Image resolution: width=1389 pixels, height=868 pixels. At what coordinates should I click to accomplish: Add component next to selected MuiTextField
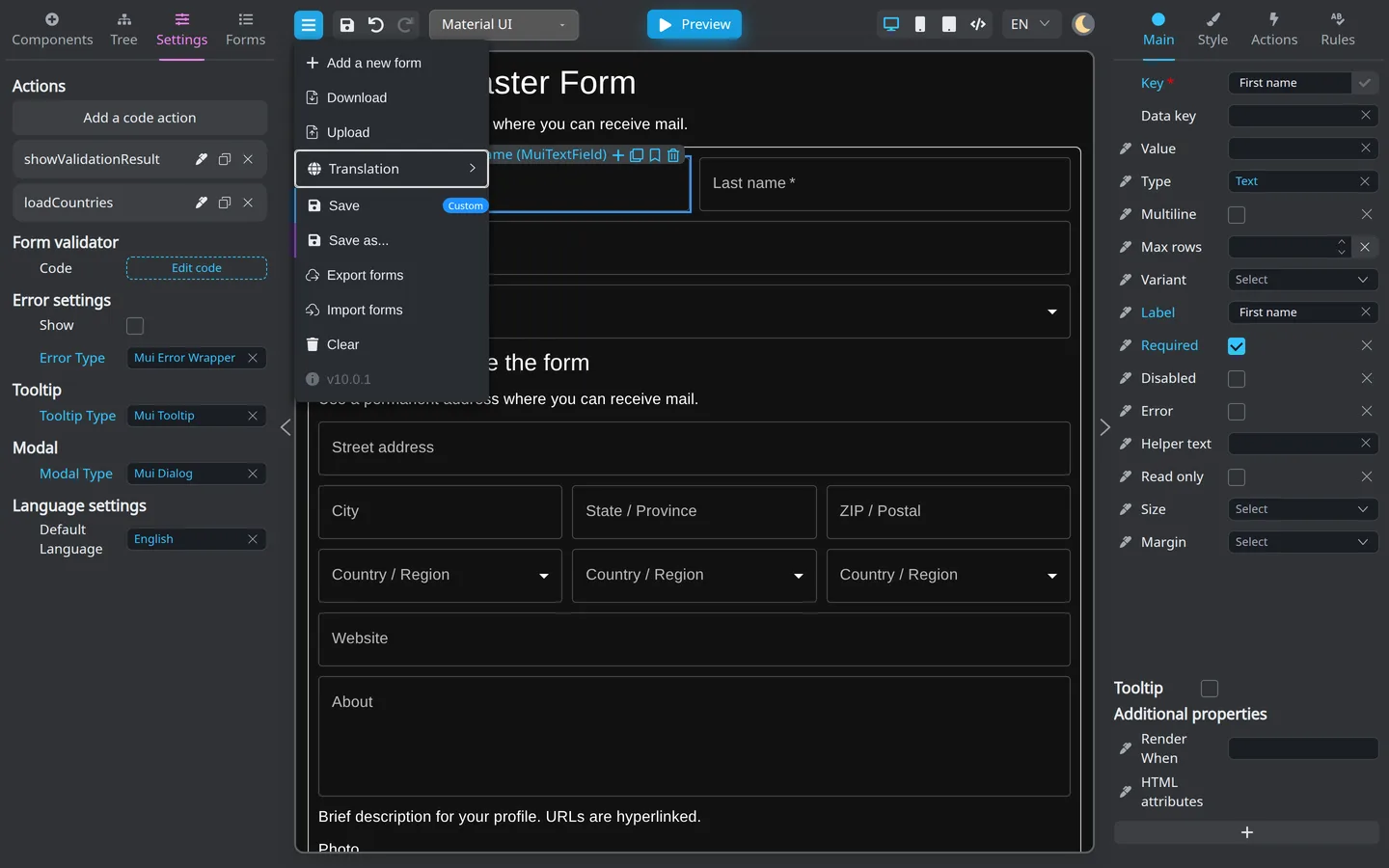pos(618,155)
